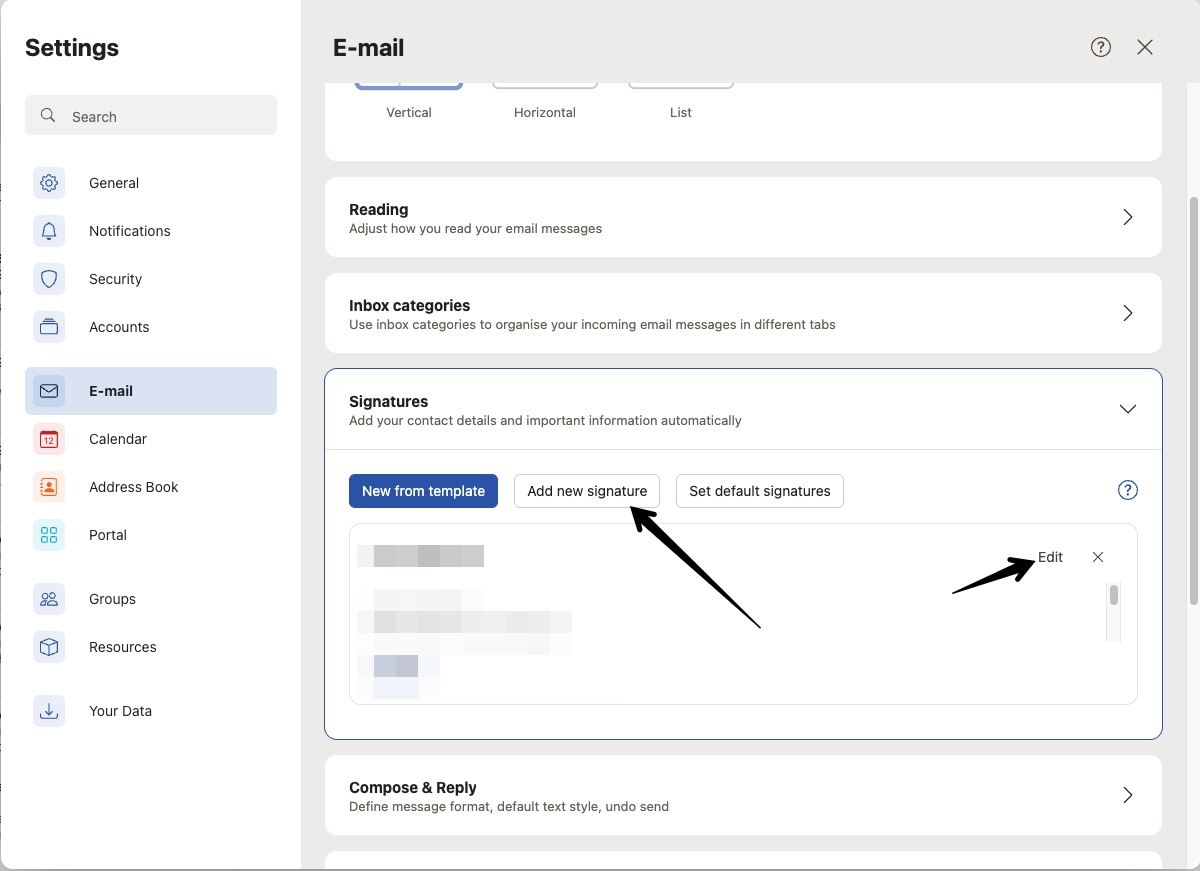This screenshot has height=871, width=1200.
Task: Open the Accounts icon in sidebar
Action: [x=49, y=327]
